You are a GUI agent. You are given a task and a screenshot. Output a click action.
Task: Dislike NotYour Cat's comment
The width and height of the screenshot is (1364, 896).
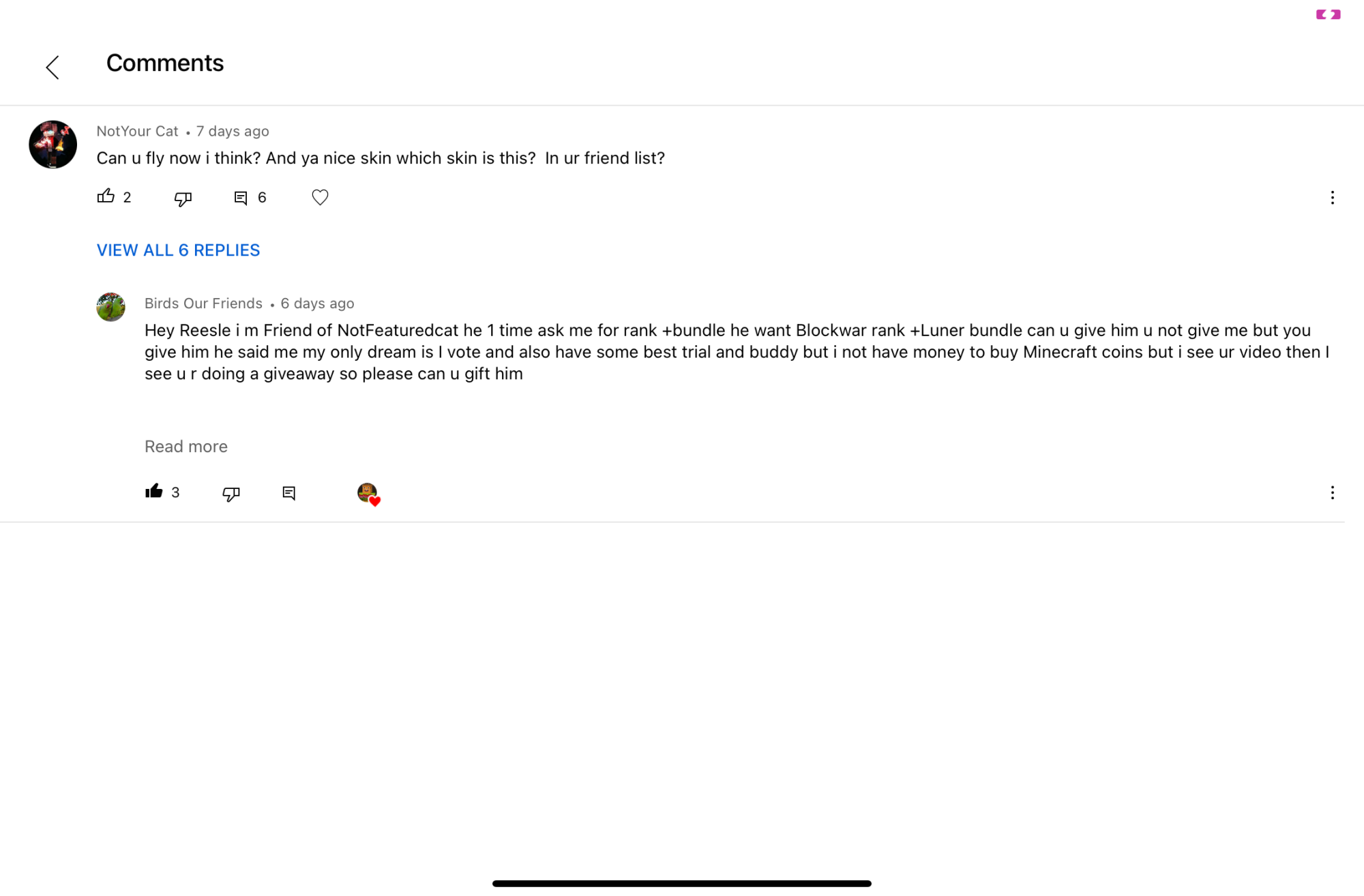[183, 198]
